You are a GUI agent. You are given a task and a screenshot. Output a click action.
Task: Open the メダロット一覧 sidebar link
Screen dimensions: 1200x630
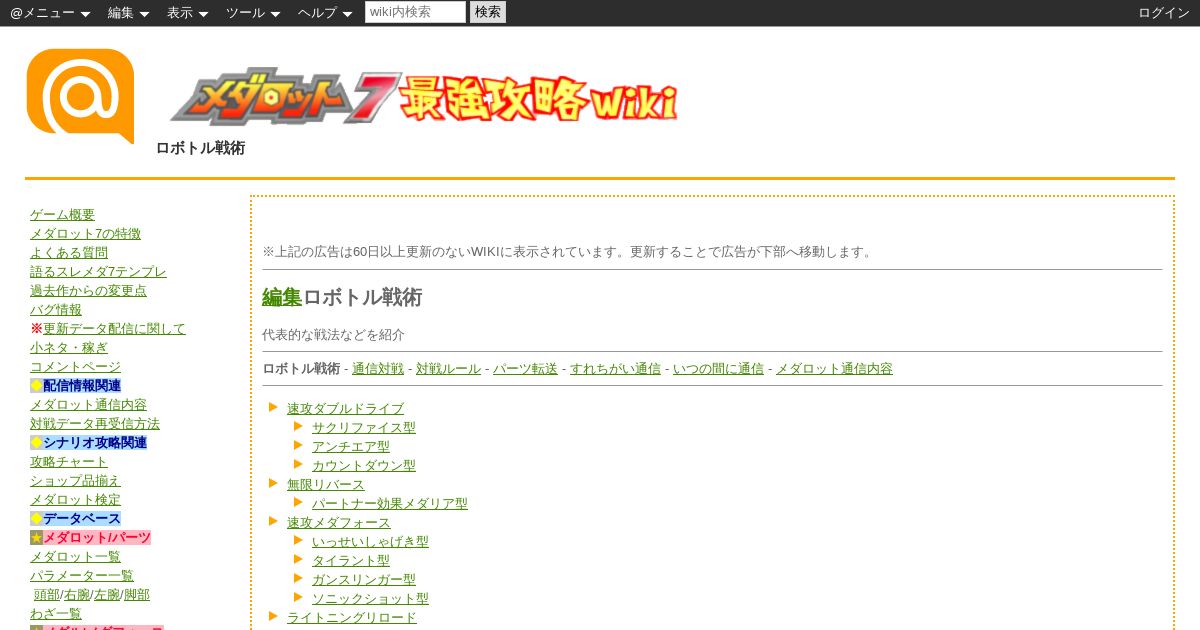(x=75, y=557)
